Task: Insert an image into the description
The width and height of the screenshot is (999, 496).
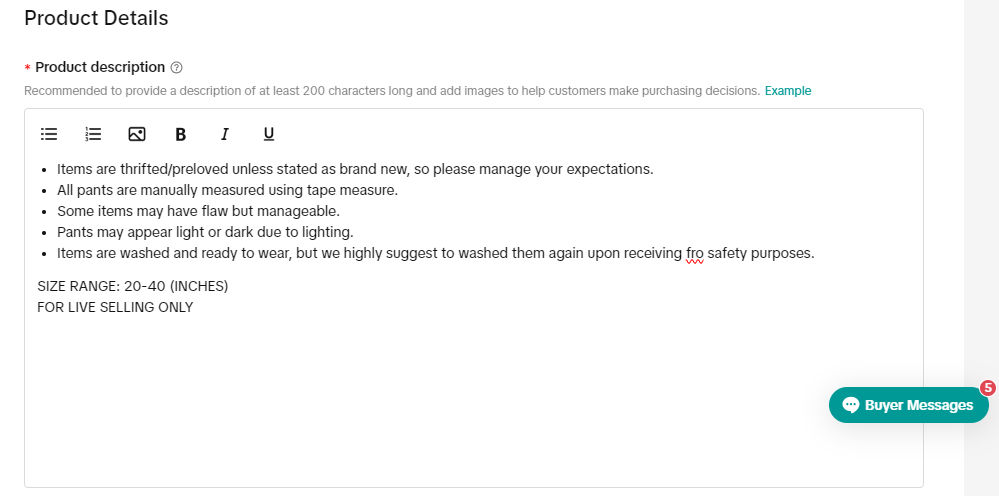Action: 137,134
